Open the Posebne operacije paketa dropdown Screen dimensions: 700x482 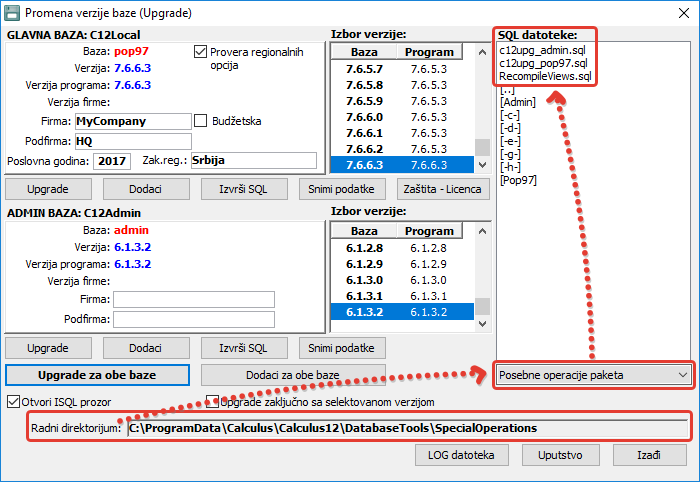pos(593,375)
